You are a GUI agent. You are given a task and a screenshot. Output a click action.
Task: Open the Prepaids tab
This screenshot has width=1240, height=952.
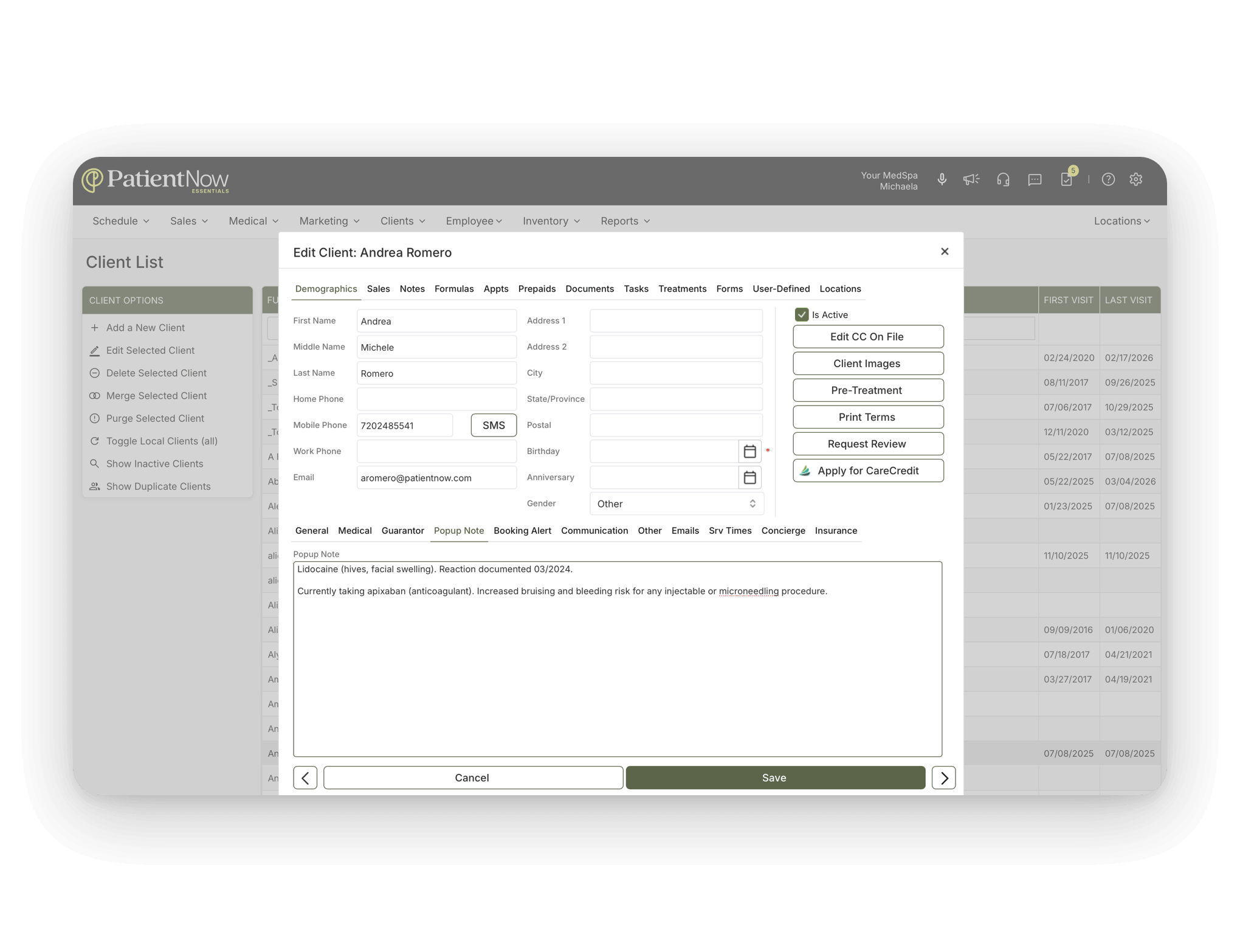[537, 289]
